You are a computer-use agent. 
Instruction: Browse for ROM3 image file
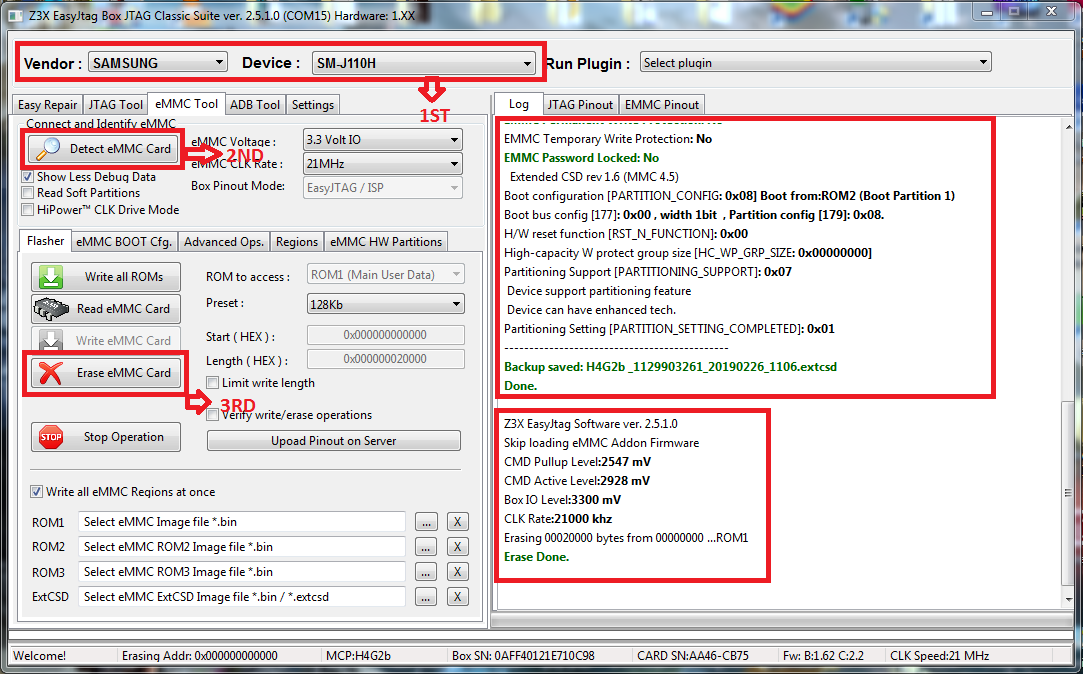[x=426, y=572]
